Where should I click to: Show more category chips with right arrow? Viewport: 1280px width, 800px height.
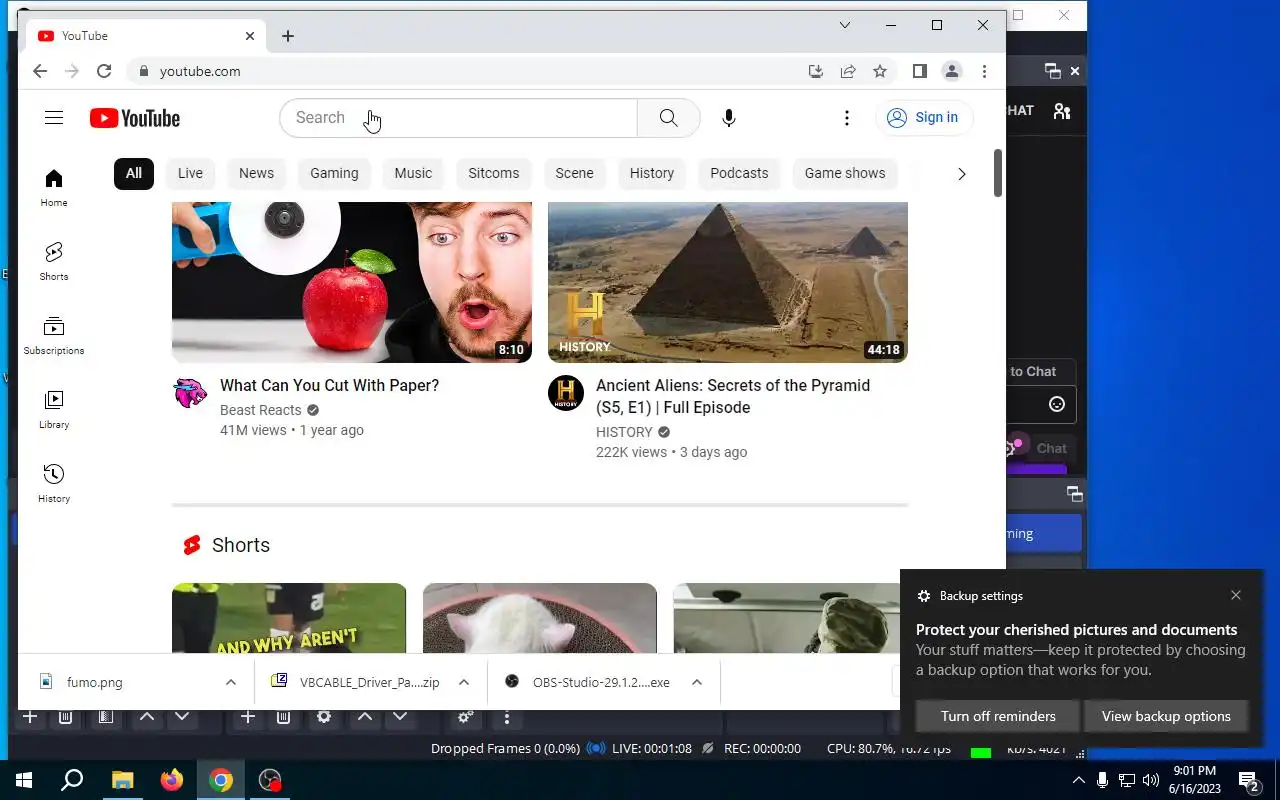tap(962, 174)
